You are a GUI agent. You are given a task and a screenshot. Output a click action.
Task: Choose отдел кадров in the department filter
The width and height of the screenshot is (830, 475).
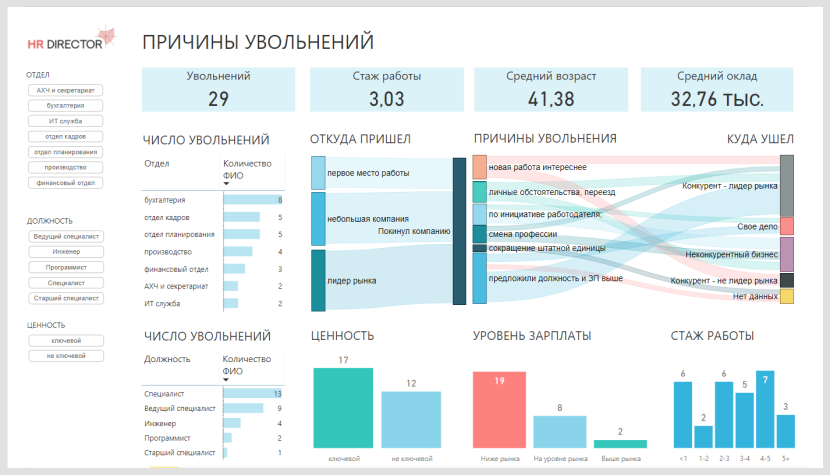pos(66,136)
